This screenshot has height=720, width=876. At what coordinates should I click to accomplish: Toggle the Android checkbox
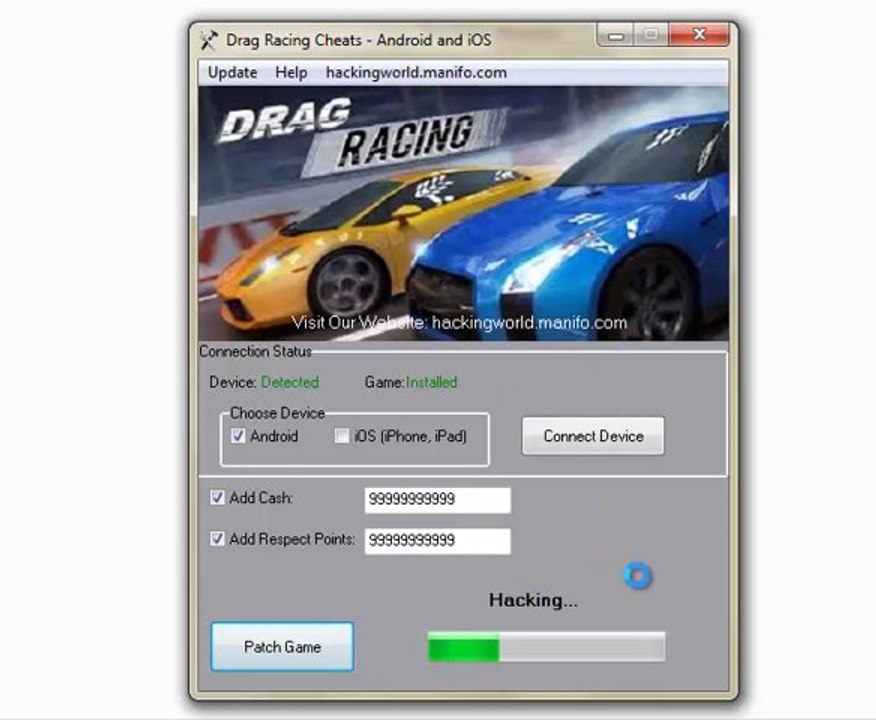point(239,436)
